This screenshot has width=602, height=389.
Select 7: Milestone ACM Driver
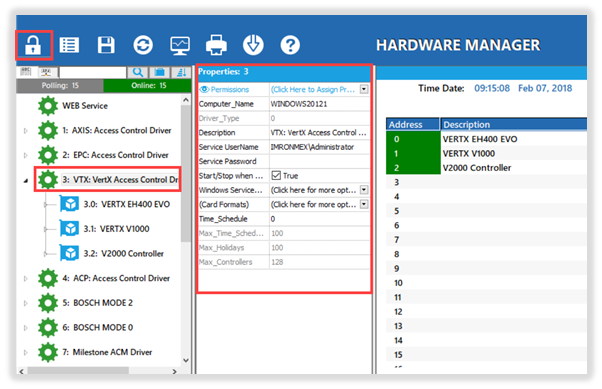coord(107,352)
